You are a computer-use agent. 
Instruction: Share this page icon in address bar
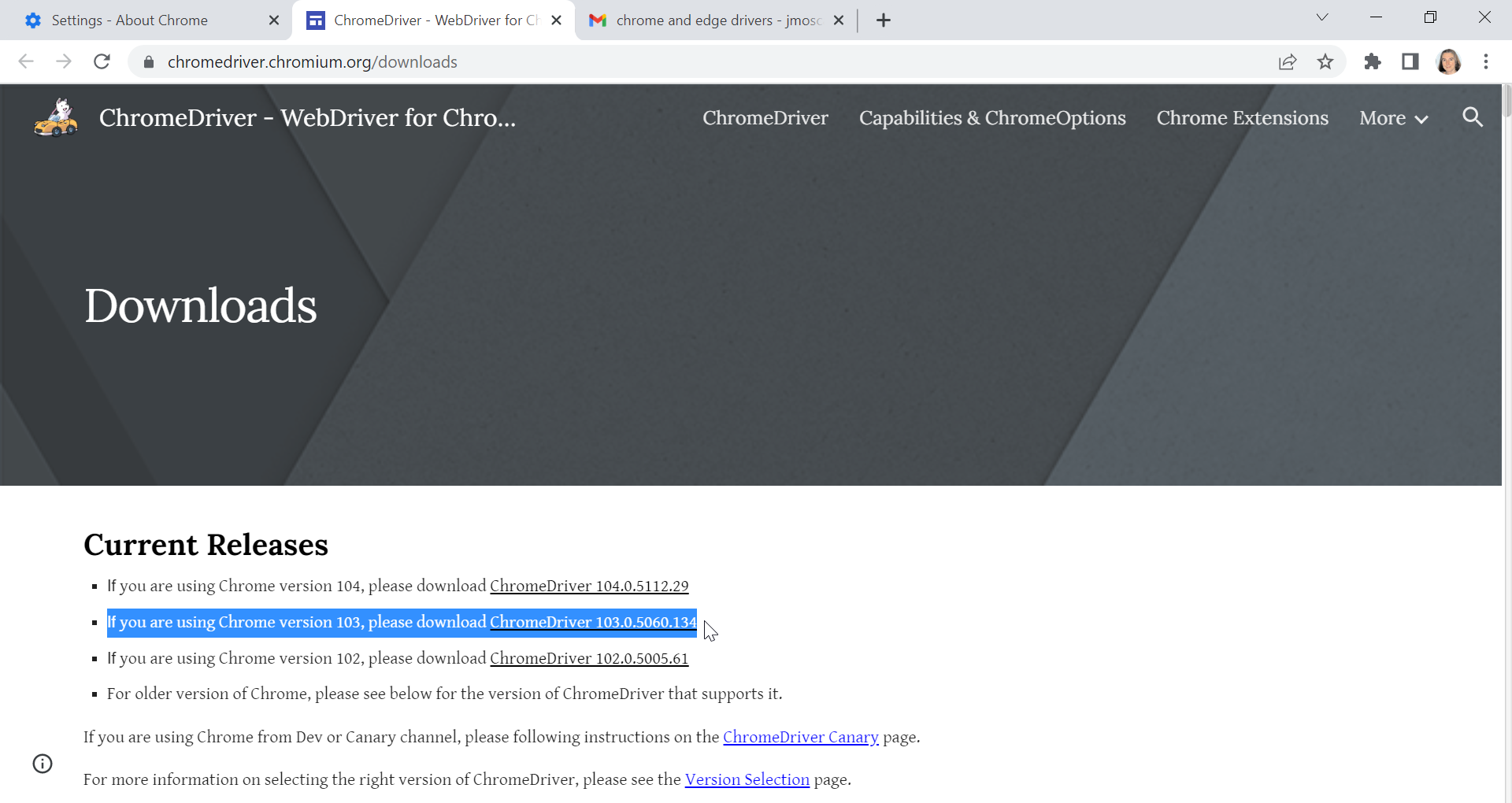(x=1288, y=61)
